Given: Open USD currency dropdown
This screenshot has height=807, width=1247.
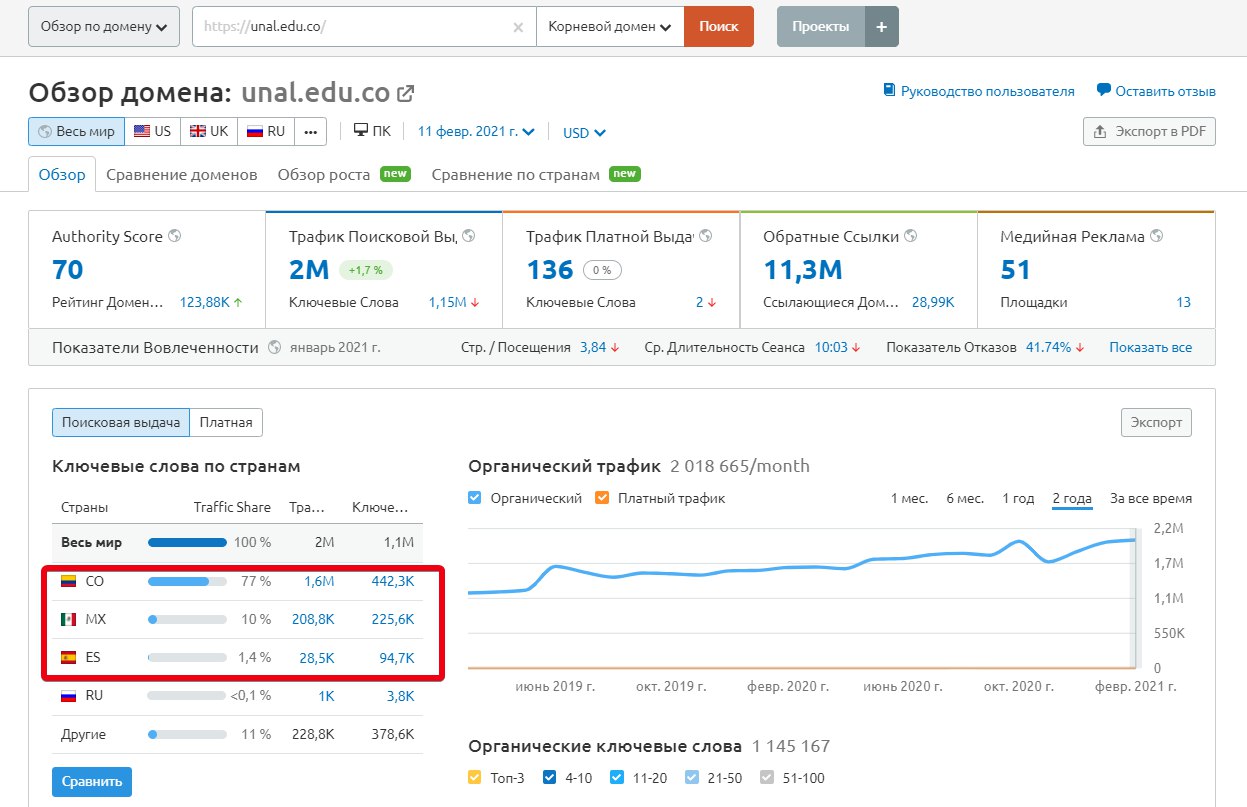Looking at the screenshot, I should pos(584,132).
